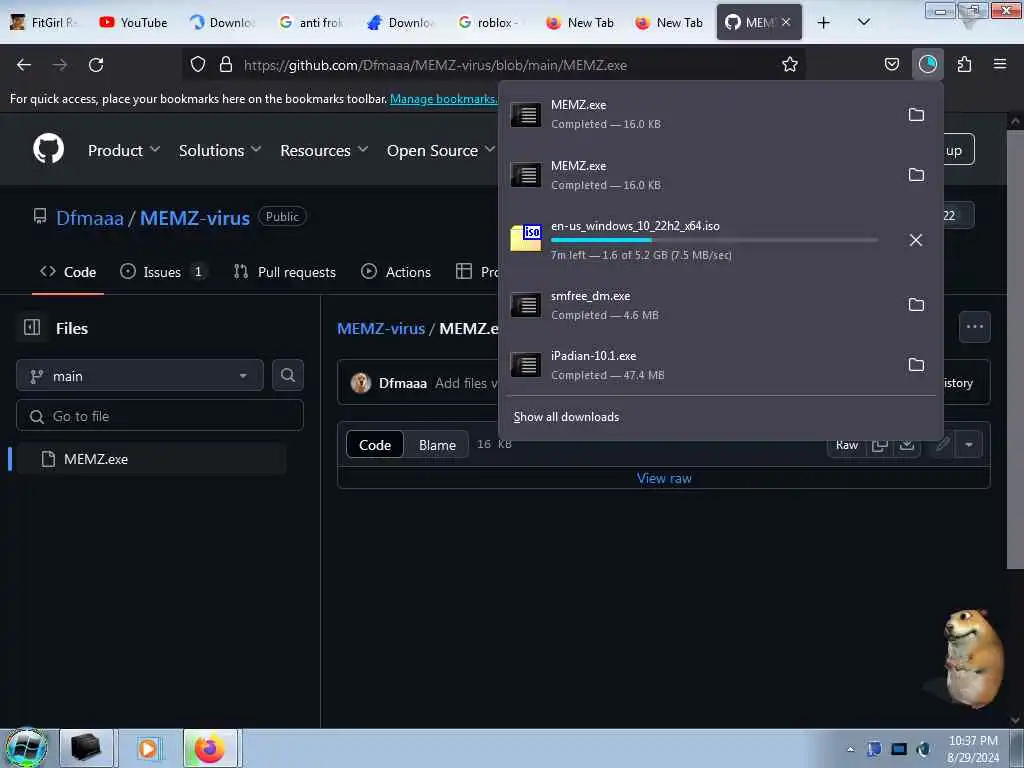Open the GitHub Octocat home logo
The height and width of the screenshot is (768, 1024).
(48, 149)
